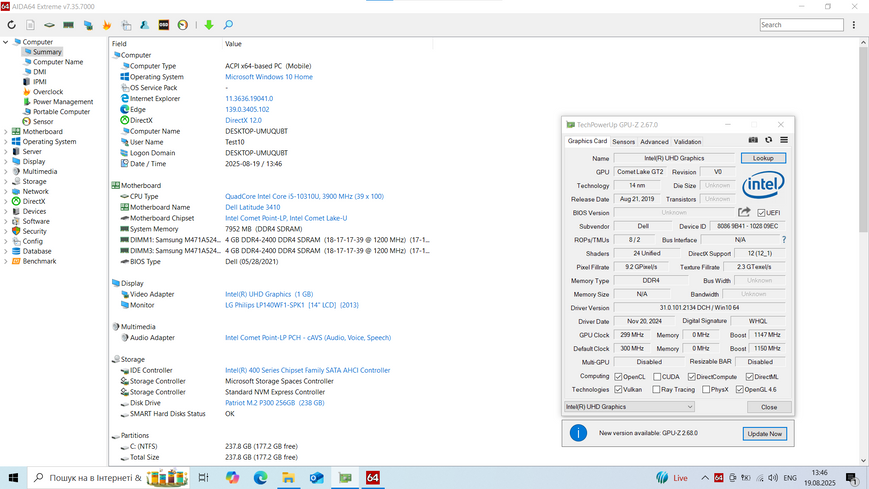The image size is (869, 489).
Task: Toggle the CUDA checkbox
Action: click(x=657, y=376)
